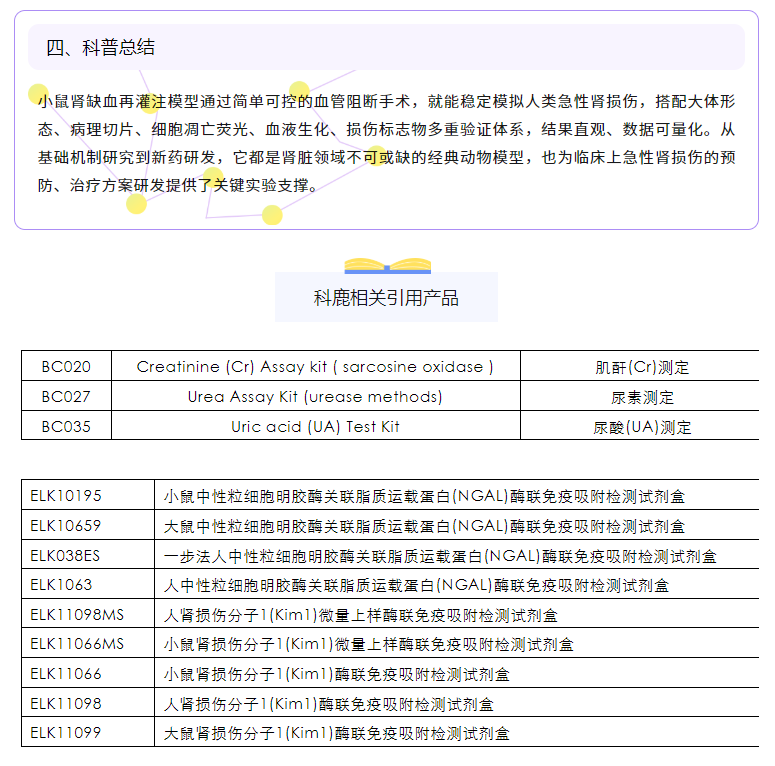Click product code ELK11066

click(x=66, y=674)
